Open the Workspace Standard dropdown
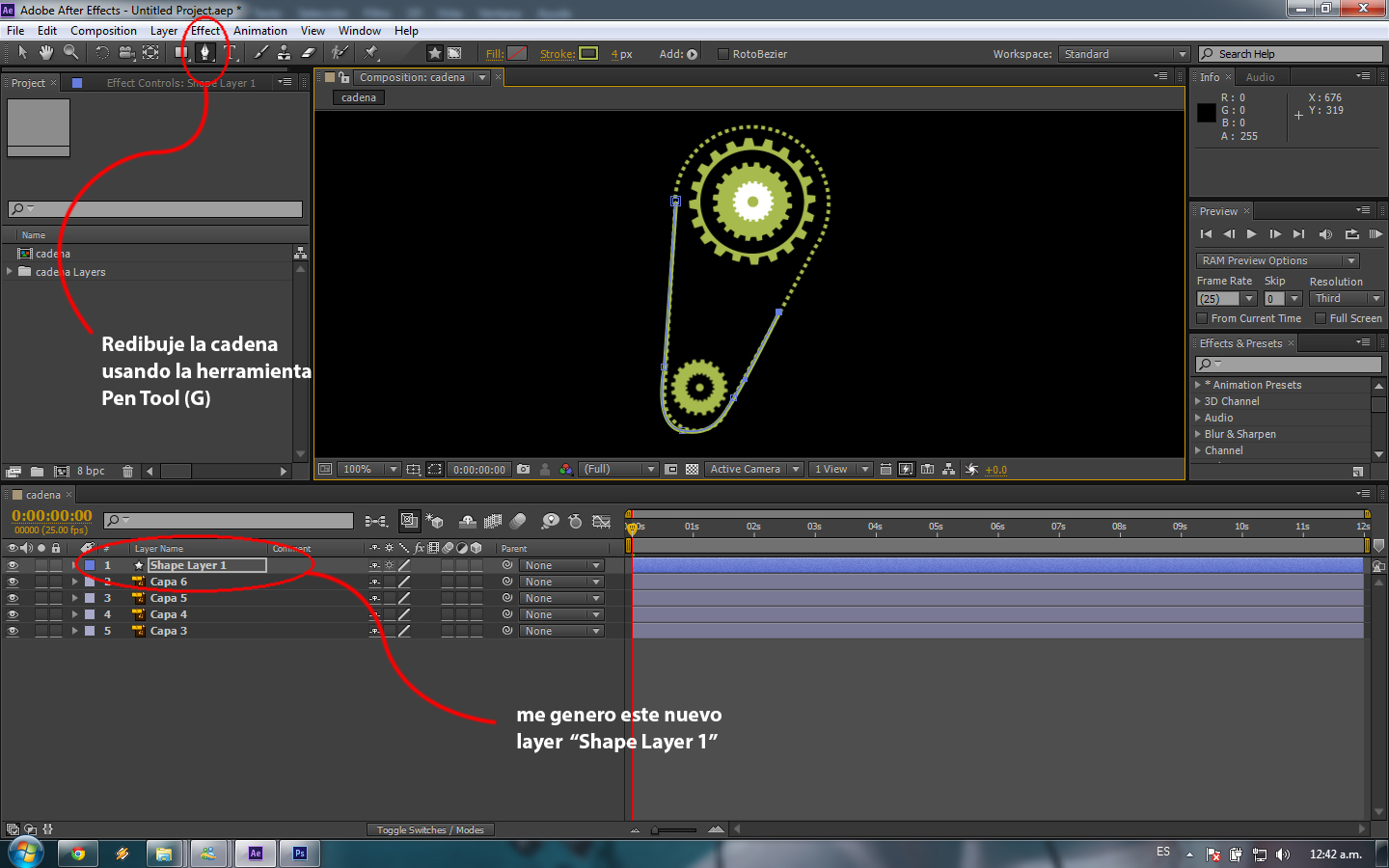The width and height of the screenshot is (1389, 868). (x=1124, y=54)
